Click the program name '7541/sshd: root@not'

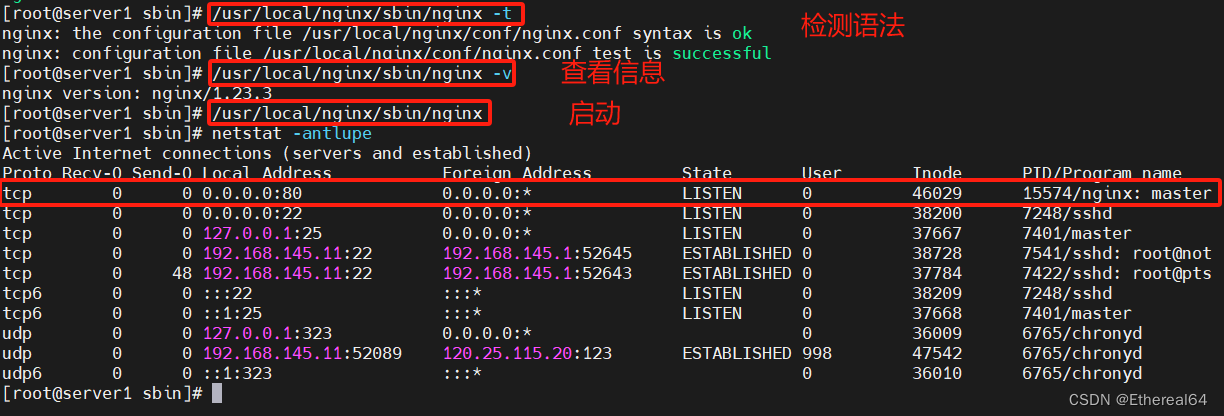point(1117,253)
